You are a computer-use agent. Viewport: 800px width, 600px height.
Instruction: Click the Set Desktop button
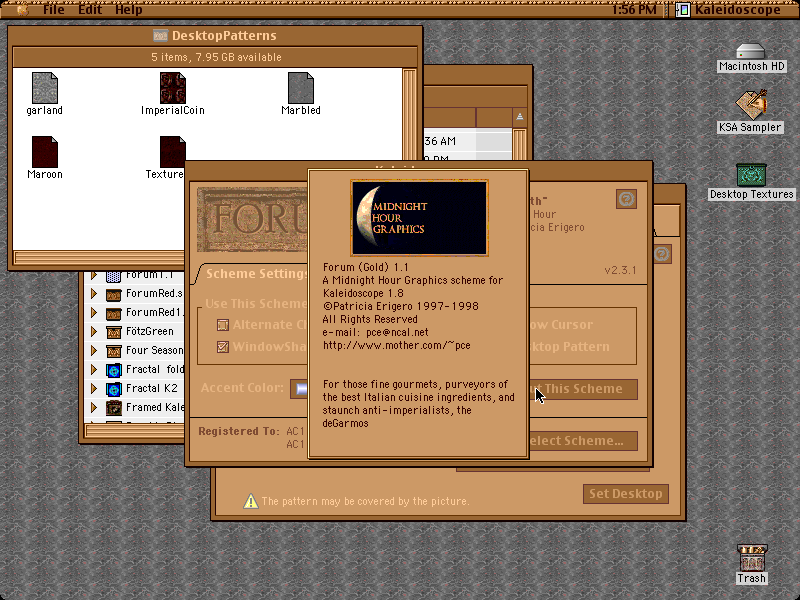[626, 494]
